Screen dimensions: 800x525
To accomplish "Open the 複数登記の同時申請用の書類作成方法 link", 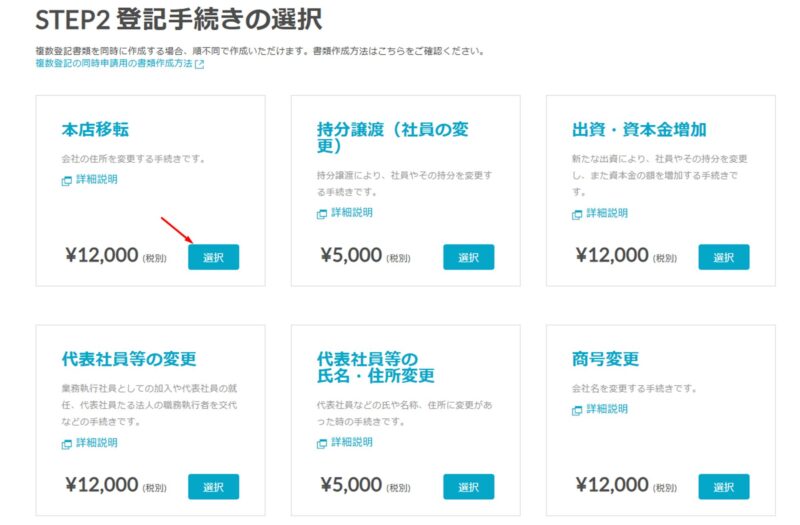I will (x=113, y=64).
